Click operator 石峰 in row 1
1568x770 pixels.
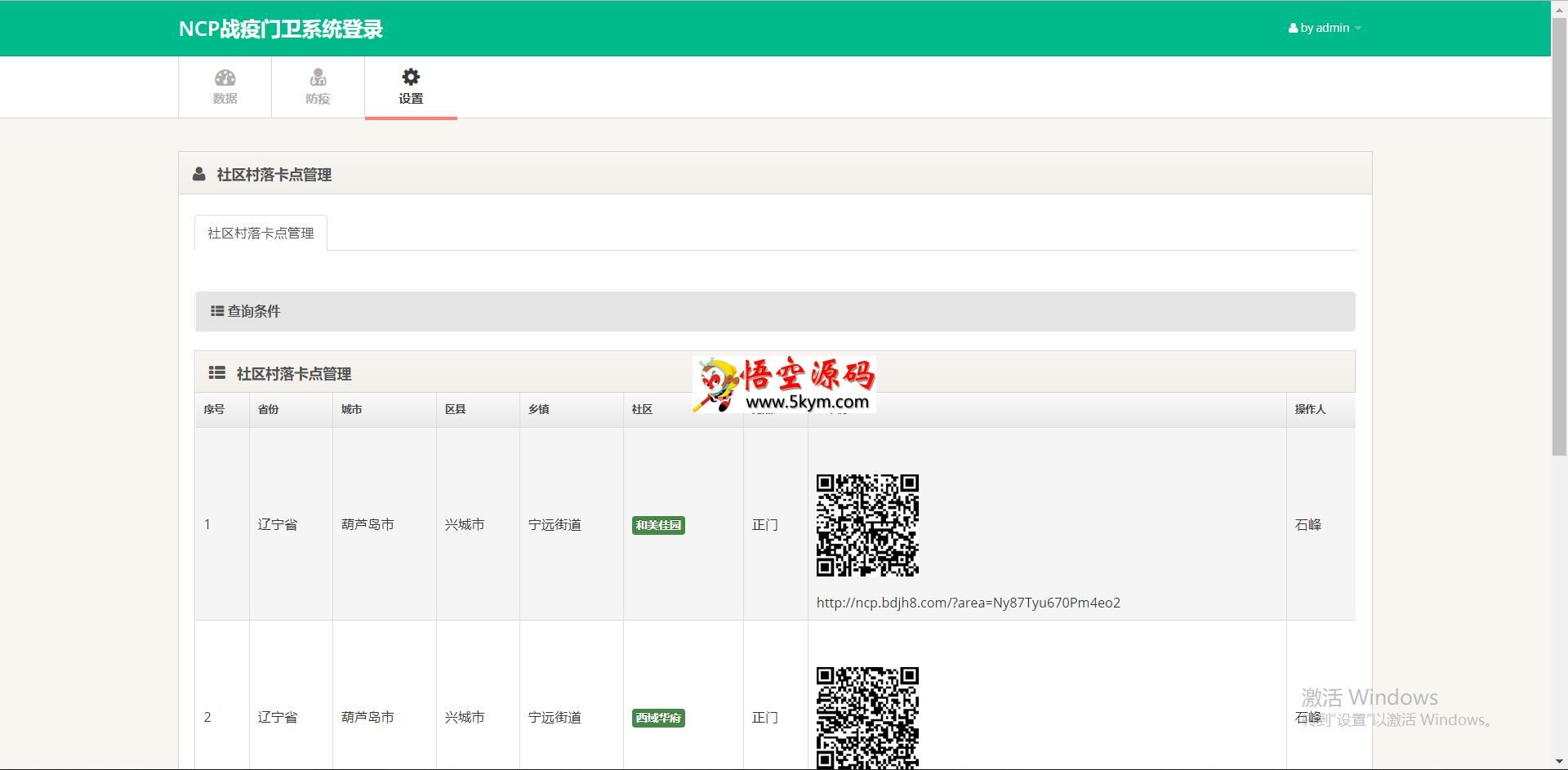click(x=1308, y=524)
